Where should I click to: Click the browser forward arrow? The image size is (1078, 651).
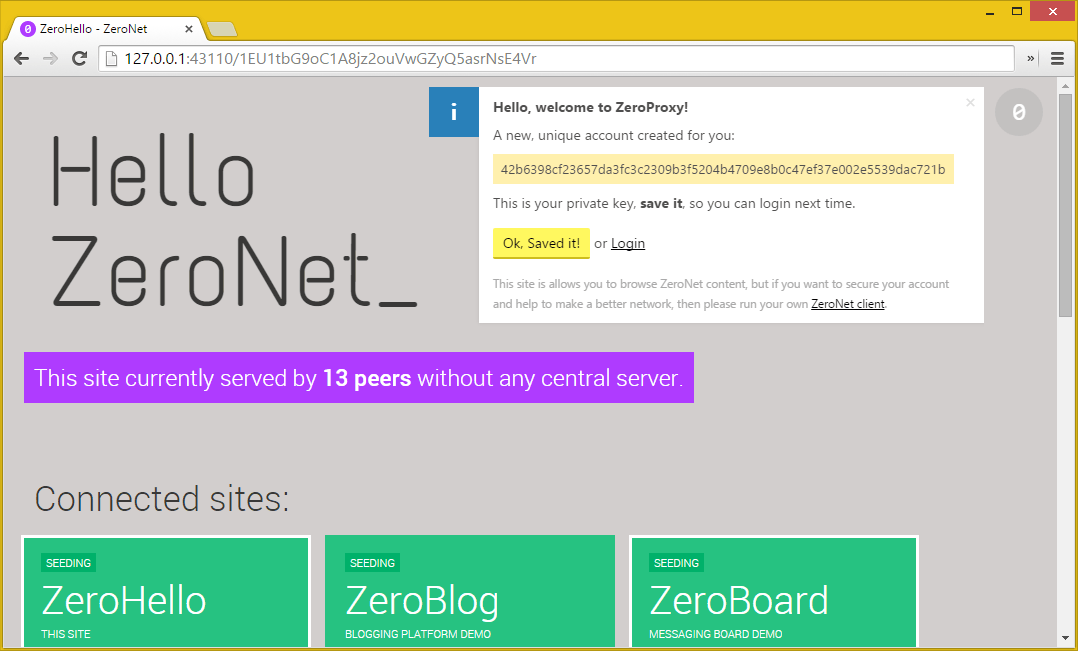point(50,58)
